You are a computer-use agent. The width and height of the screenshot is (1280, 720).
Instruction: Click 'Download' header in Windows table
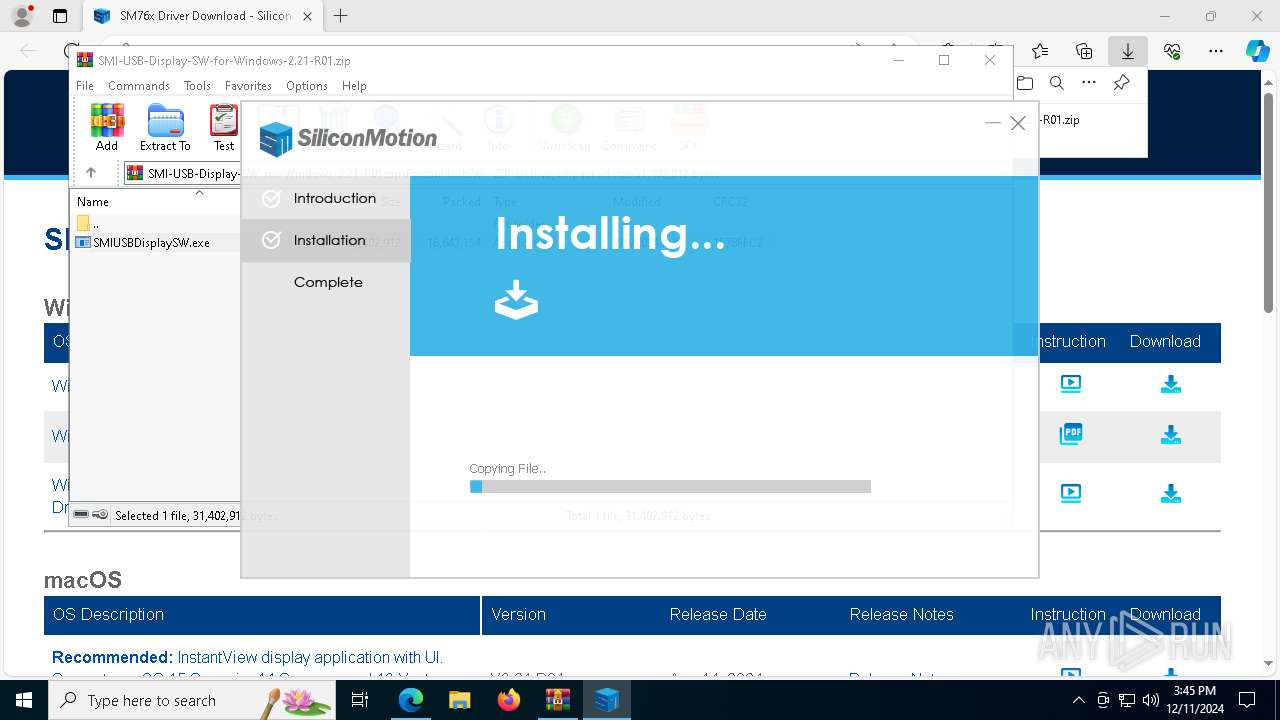point(1165,341)
